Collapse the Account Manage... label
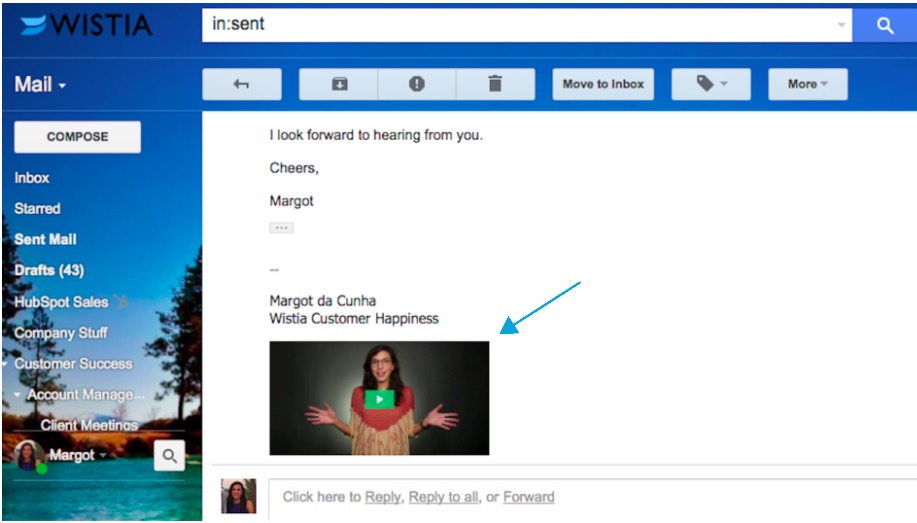This screenshot has height=523, width=917. click(17, 394)
